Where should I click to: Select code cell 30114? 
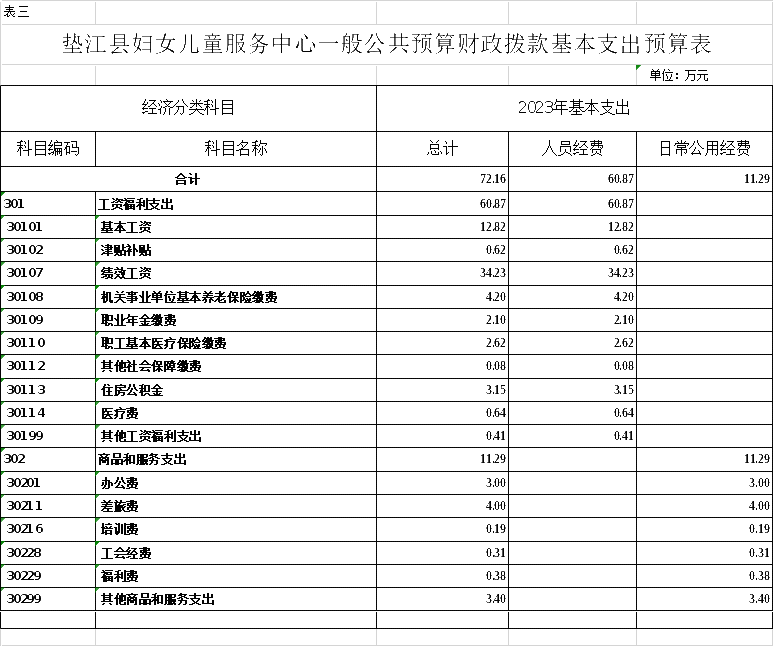coord(48,413)
